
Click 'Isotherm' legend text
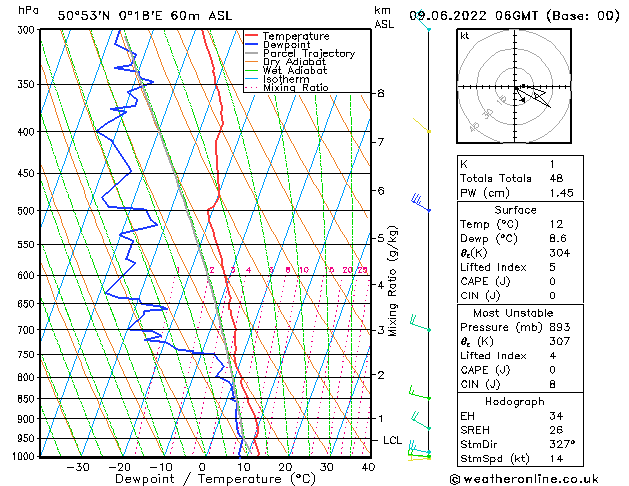click(x=286, y=79)
